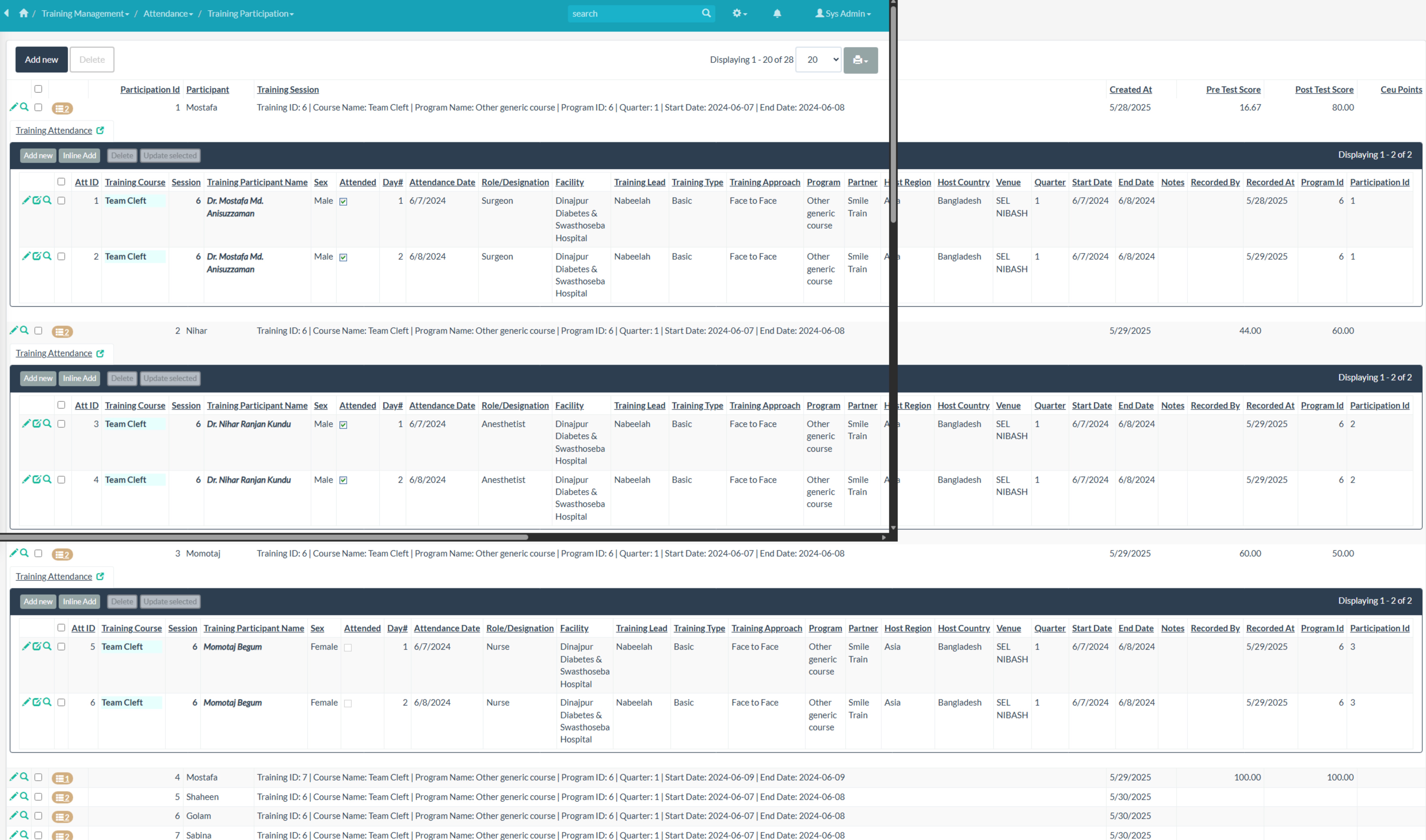Screen dimensions: 1426x840
Task: Expand detail badge on Sabina row
Action: [62, 836]
